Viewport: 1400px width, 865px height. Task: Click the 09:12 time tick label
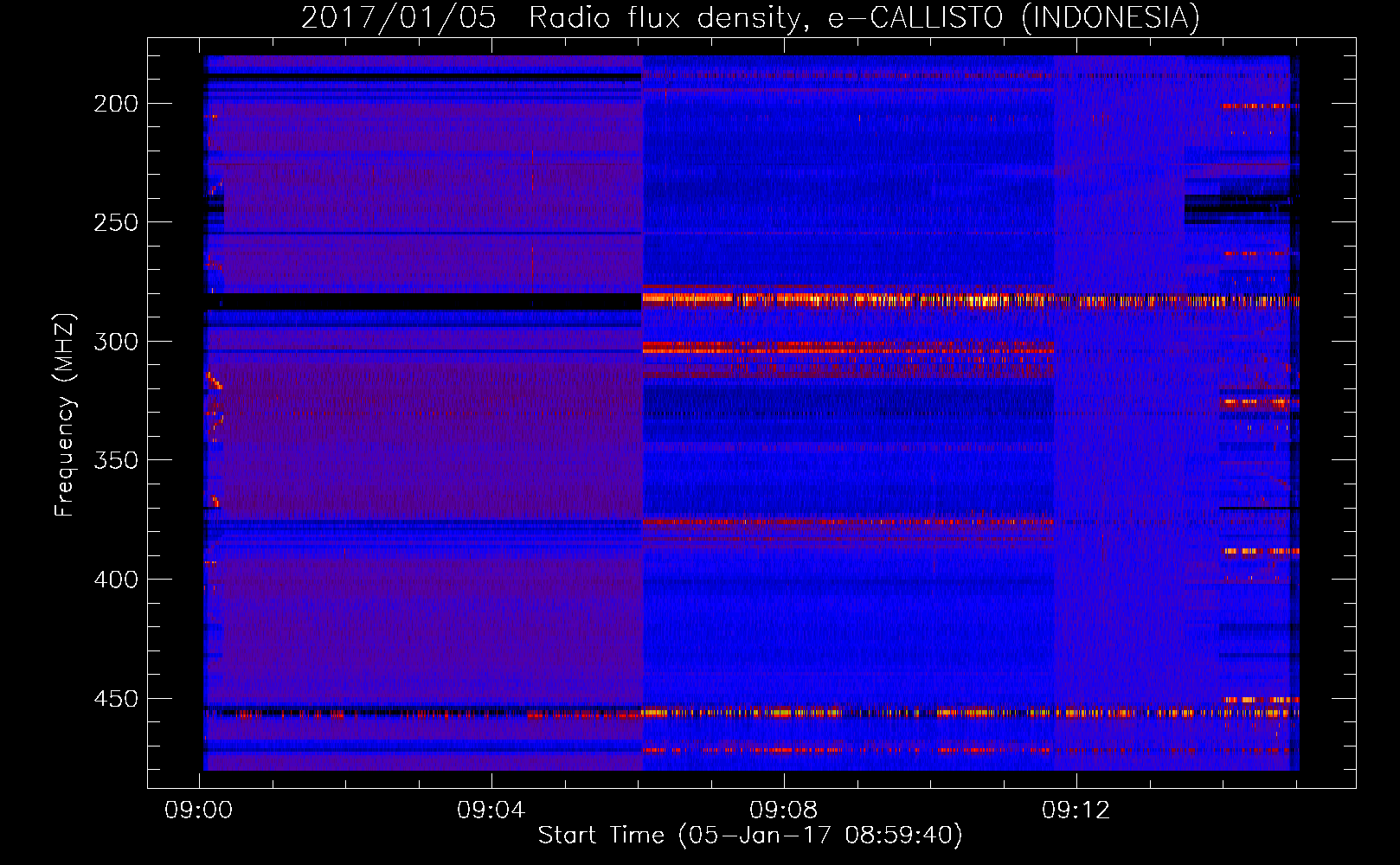1076,811
